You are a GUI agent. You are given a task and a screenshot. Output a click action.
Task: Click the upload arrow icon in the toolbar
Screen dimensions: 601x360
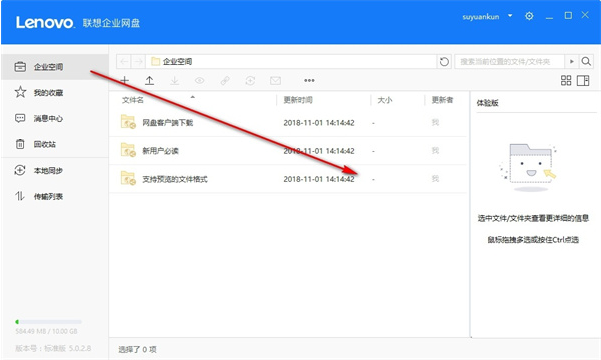[149, 81]
